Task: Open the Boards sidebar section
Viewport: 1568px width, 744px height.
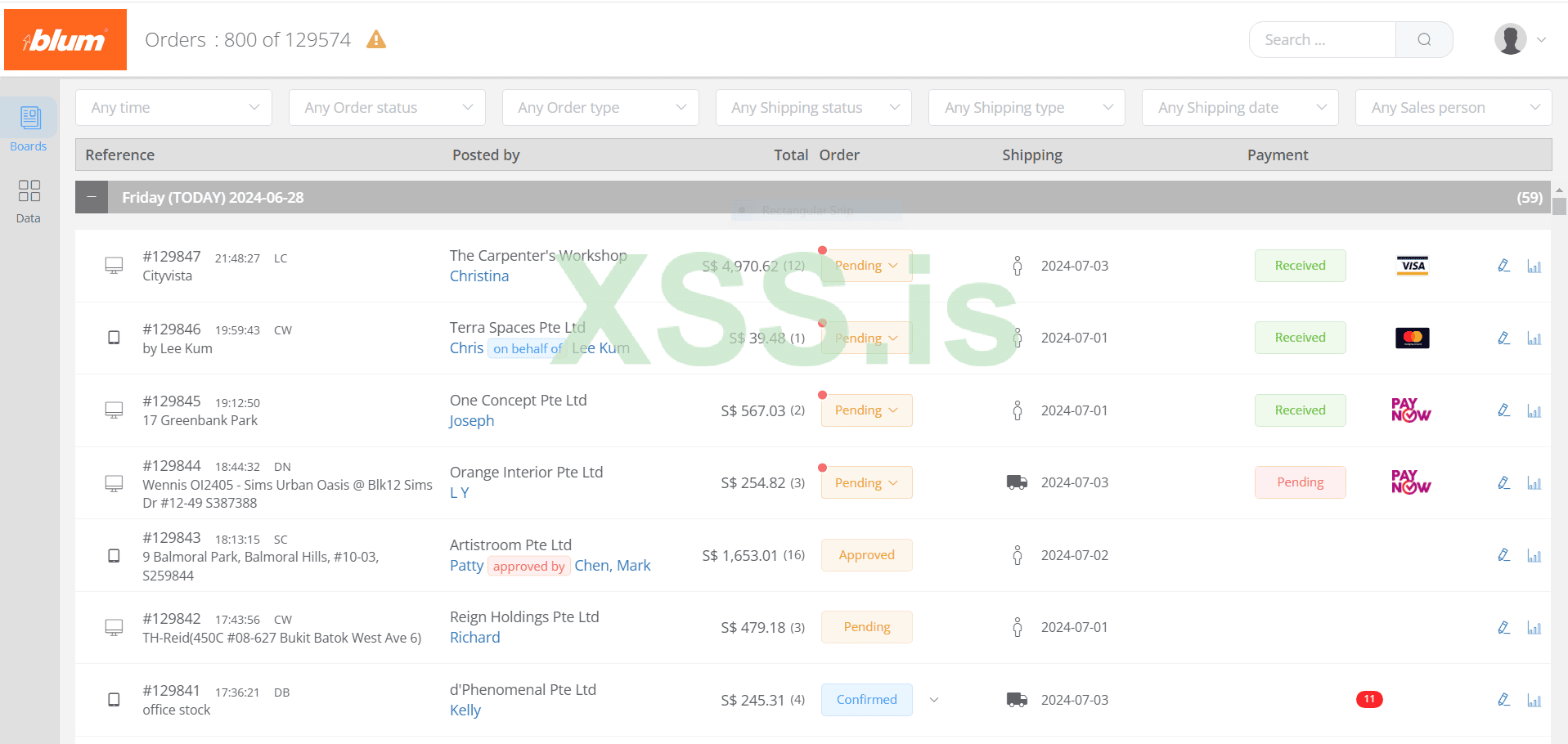Action: 29,128
